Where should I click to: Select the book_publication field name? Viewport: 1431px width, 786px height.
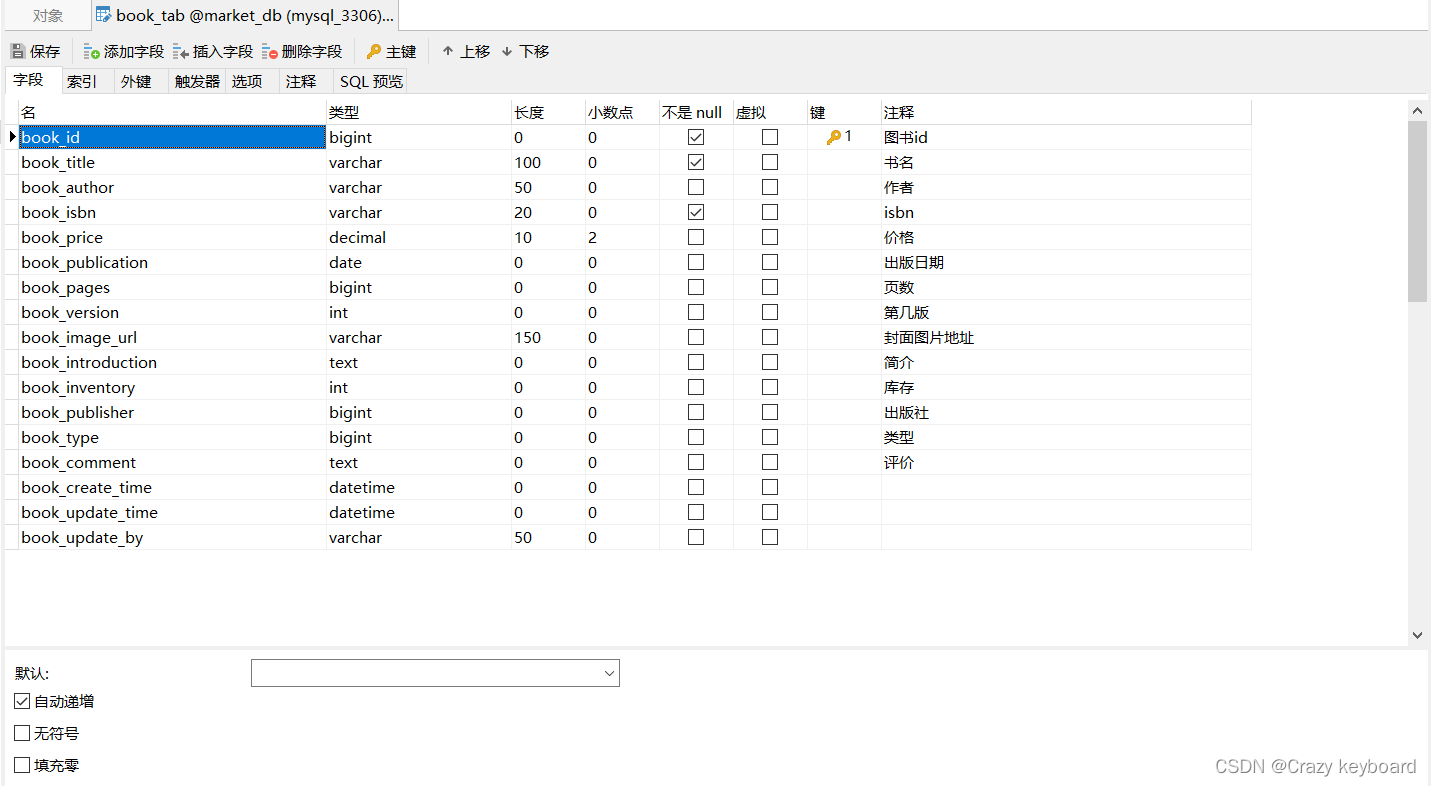pyautogui.click(x=85, y=262)
